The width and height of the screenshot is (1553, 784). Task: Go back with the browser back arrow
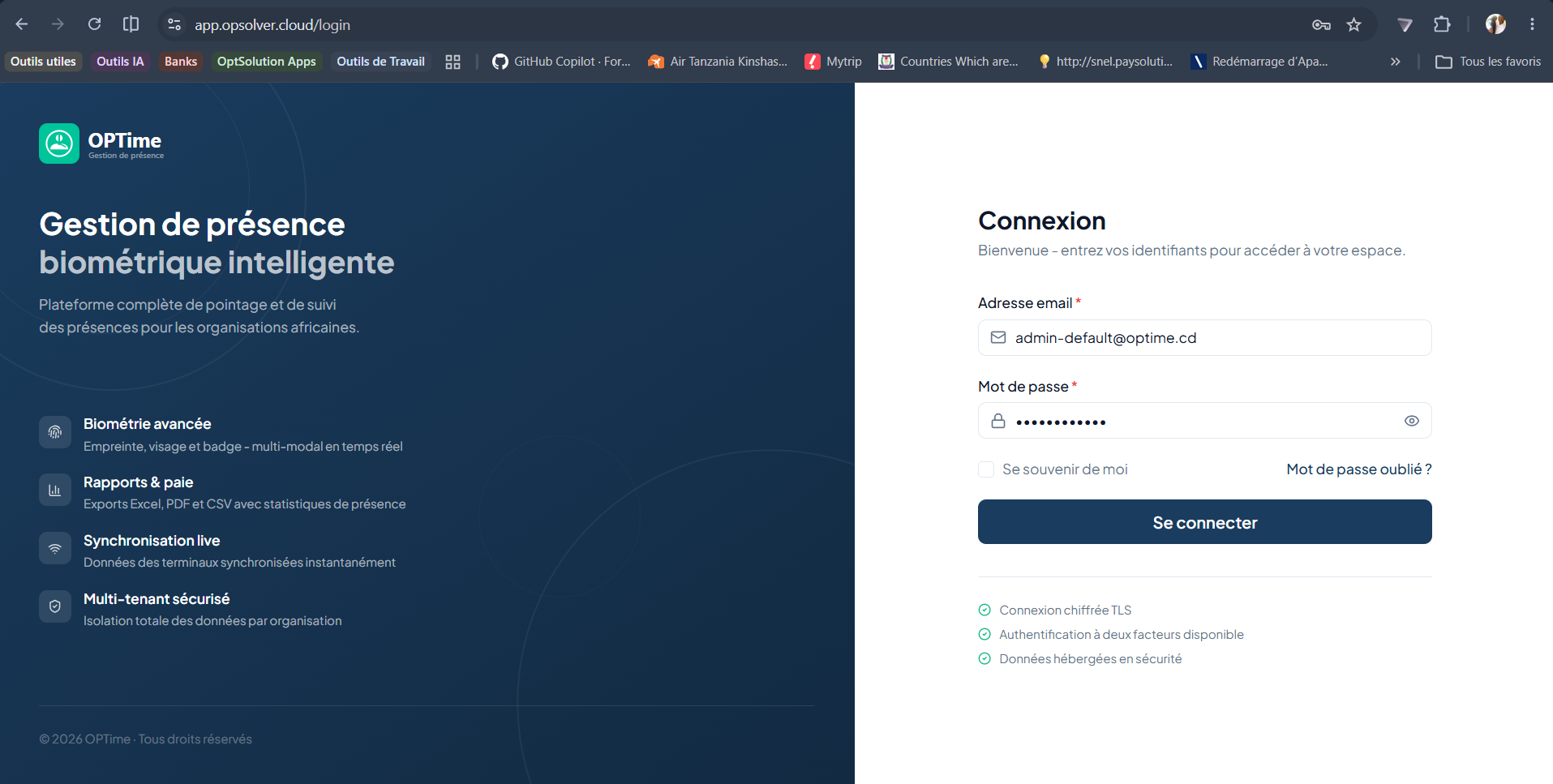coord(22,24)
